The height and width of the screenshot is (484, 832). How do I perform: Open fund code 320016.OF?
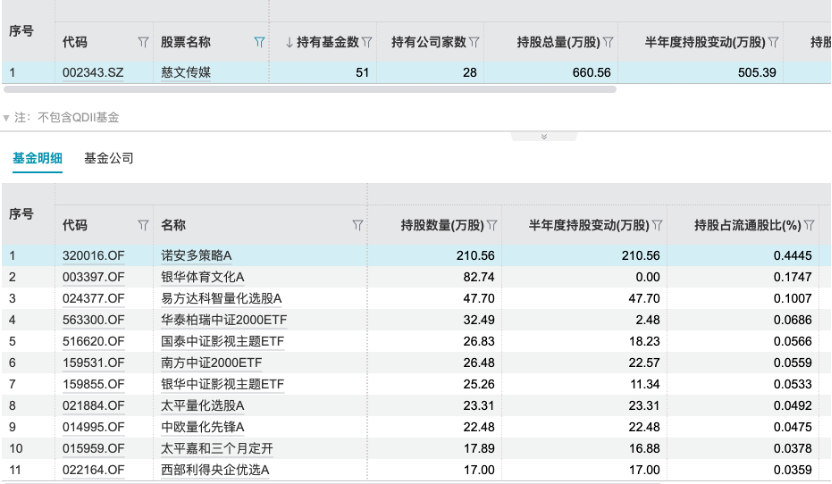coord(93,255)
